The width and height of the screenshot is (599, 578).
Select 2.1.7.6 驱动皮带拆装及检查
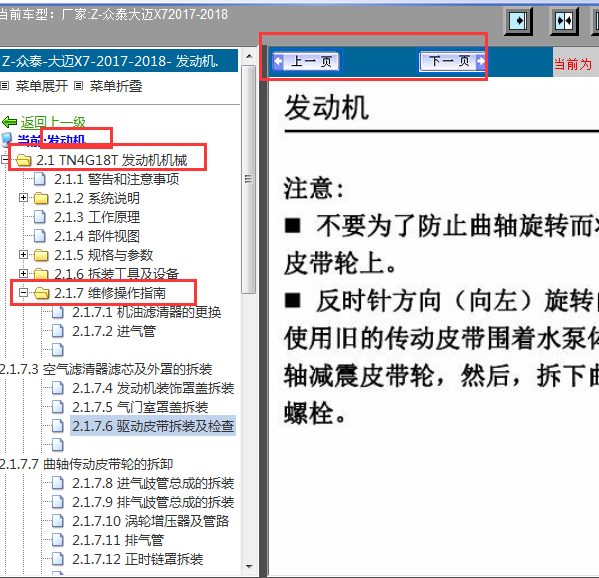point(153,426)
